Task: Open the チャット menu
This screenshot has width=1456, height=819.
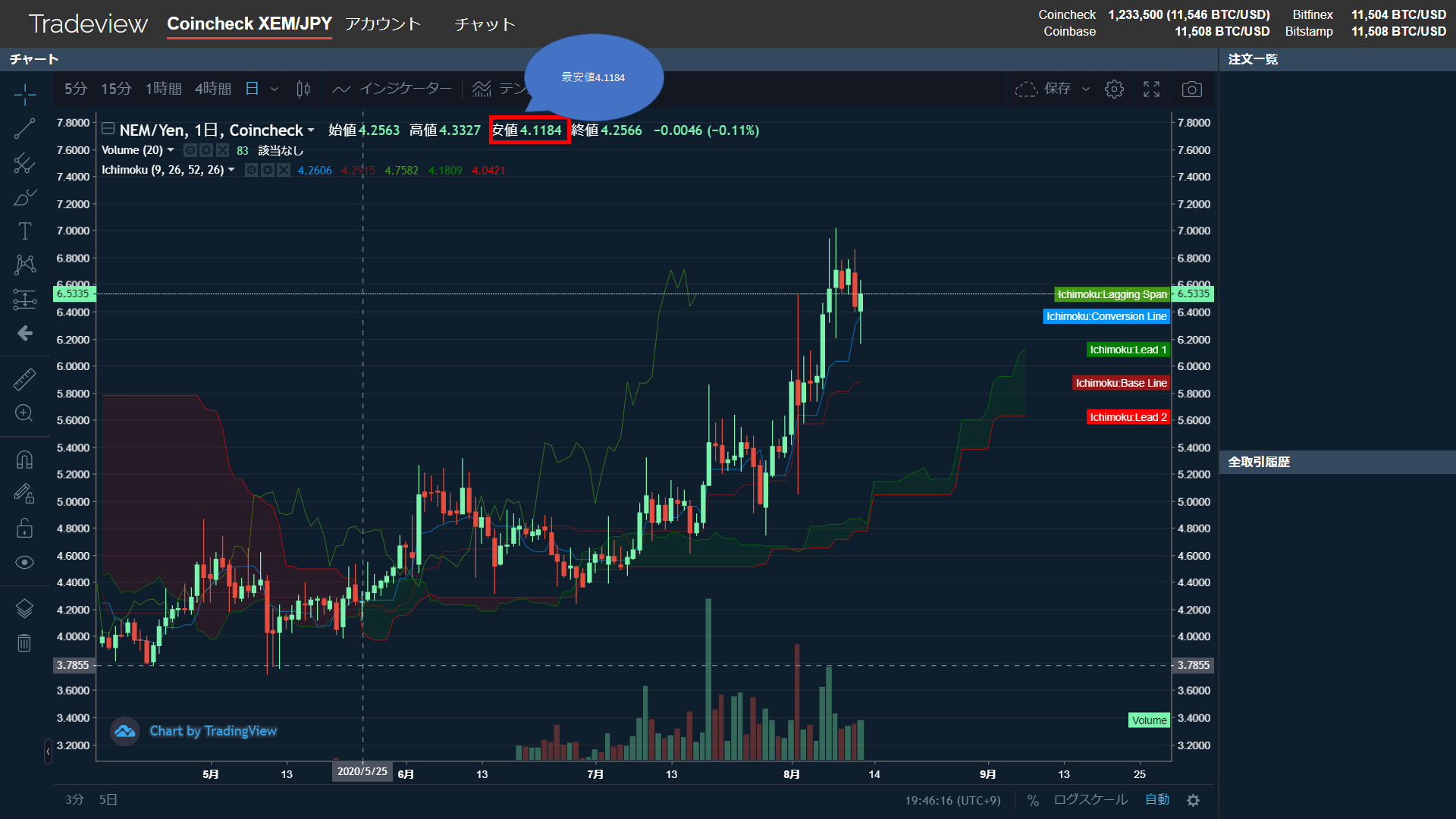Action: (485, 24)
